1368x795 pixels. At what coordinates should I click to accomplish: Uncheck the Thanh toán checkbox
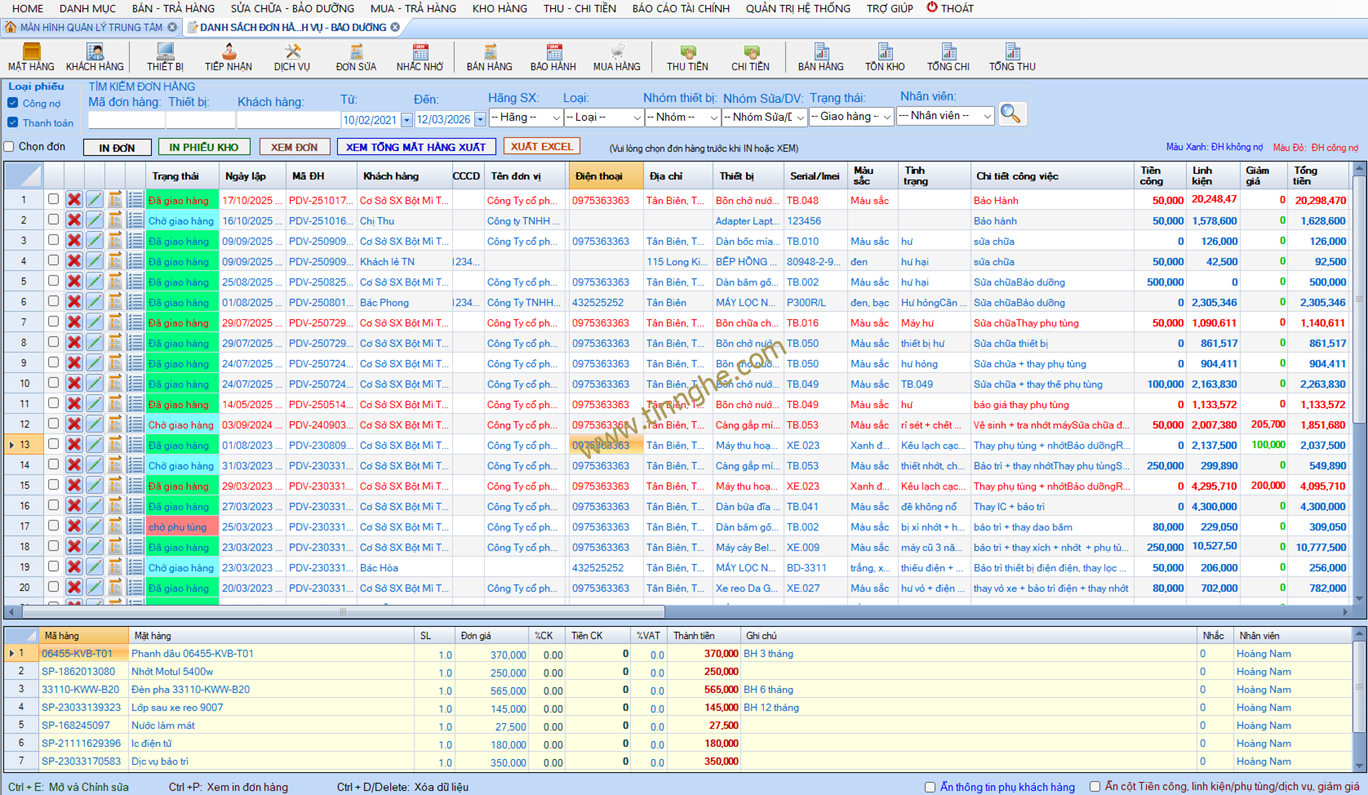coord(13,123)
